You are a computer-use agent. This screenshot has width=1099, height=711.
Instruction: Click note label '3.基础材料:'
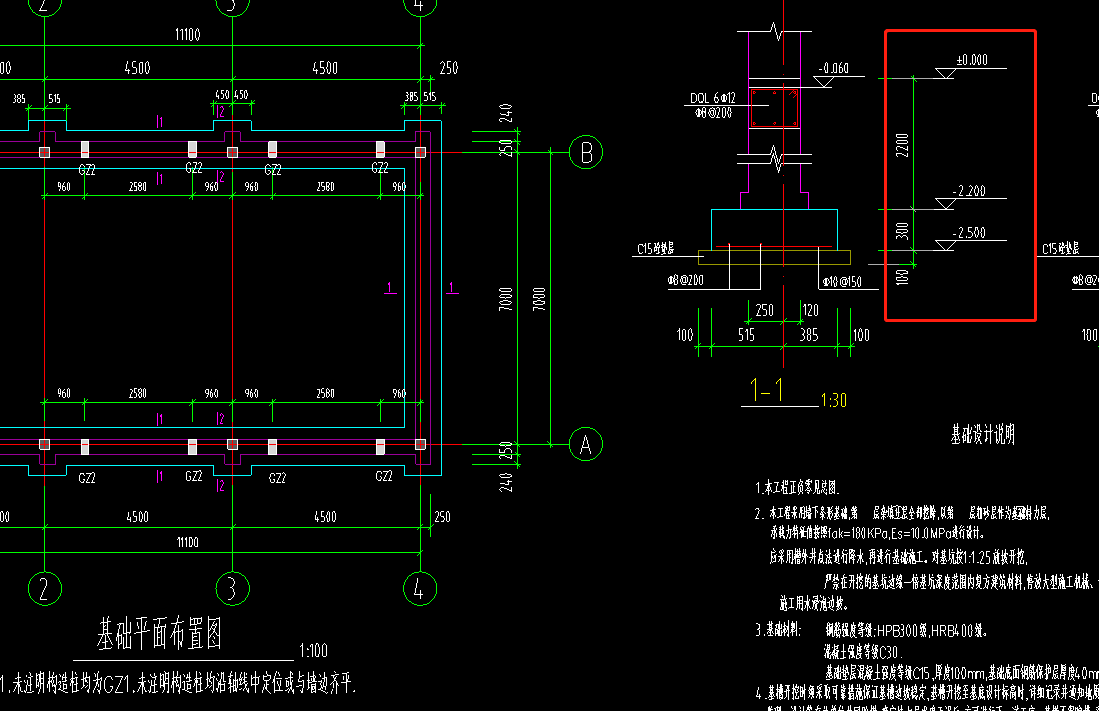[x=777, y=630]
